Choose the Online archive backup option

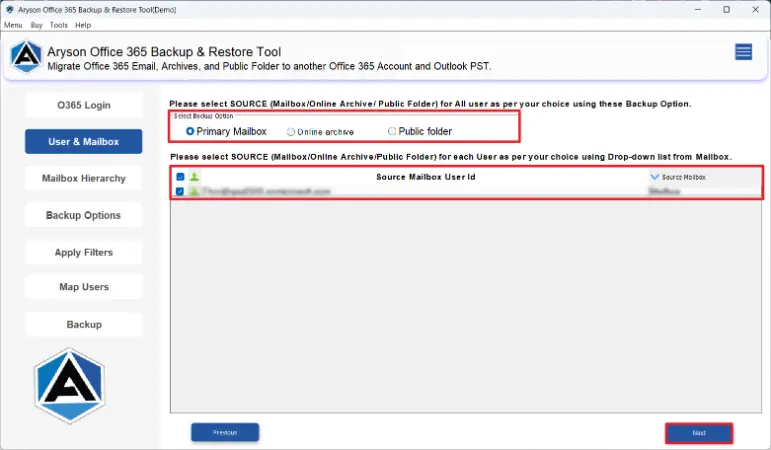[291, 131]
